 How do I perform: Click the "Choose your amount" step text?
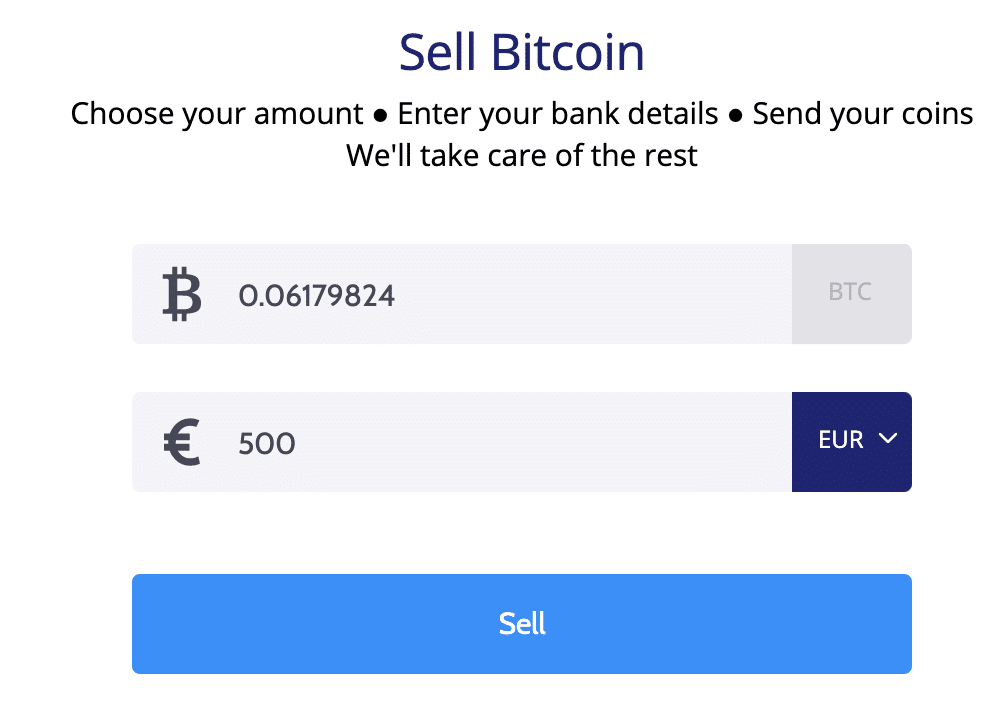[x=217, y=114]
